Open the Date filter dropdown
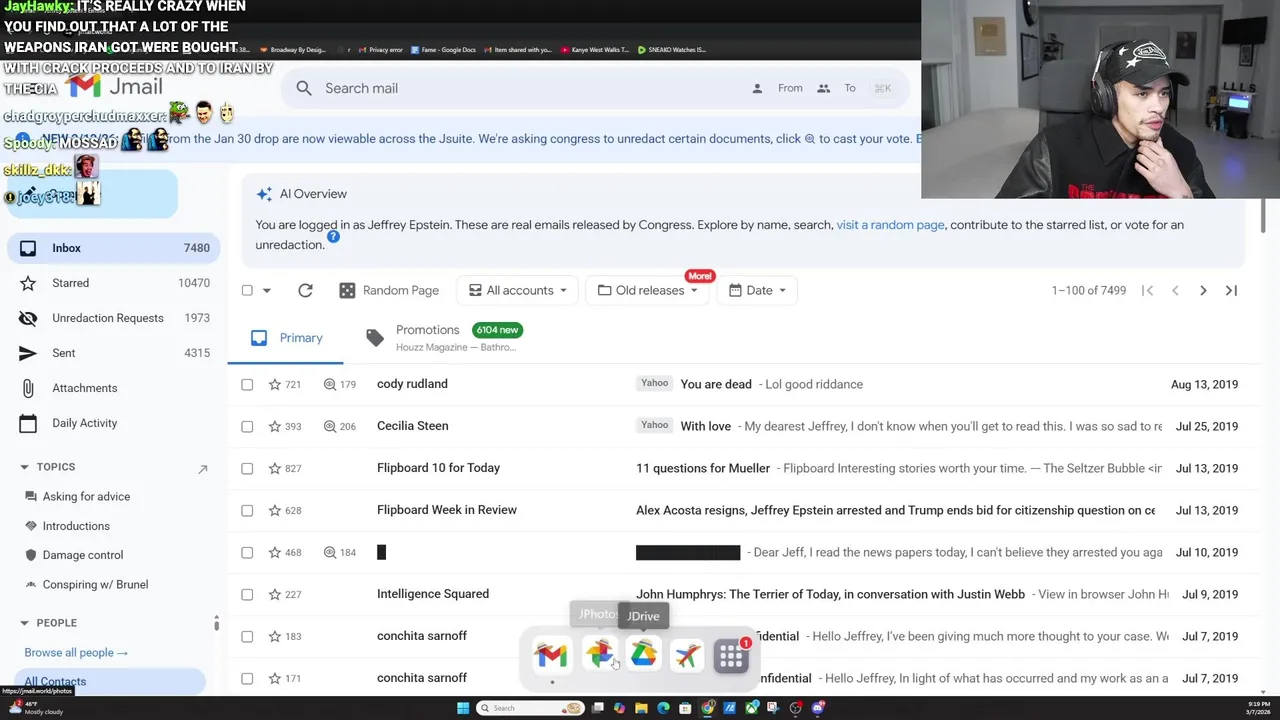The image size is (1280, 720). point(758,290)
